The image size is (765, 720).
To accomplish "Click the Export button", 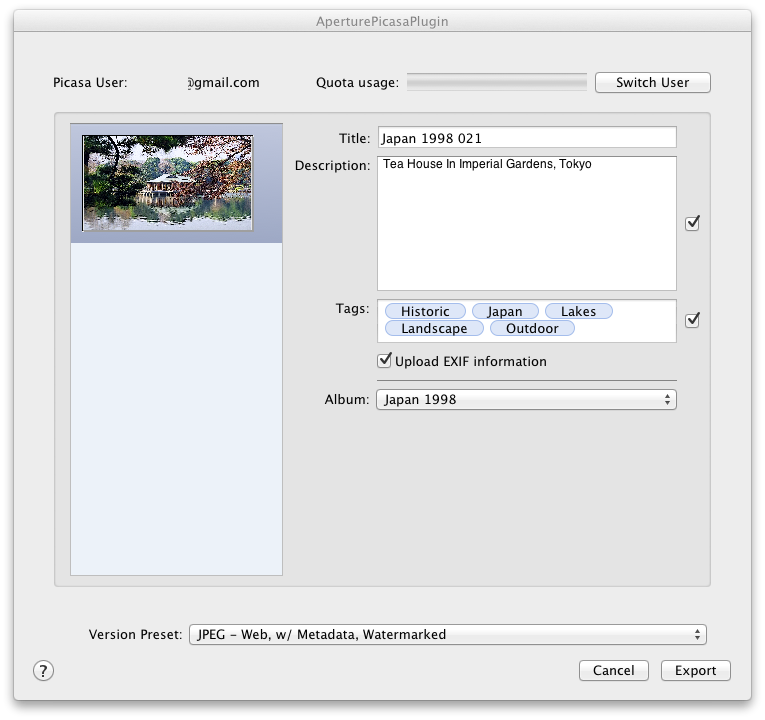I will coord(695,670).
